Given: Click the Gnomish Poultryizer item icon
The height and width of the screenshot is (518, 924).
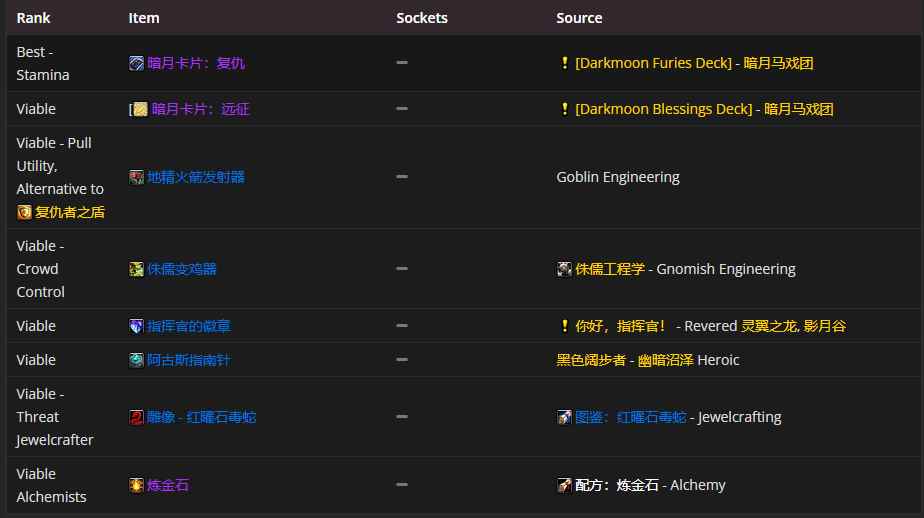Looking at the screenshot, I should point(136,269).
